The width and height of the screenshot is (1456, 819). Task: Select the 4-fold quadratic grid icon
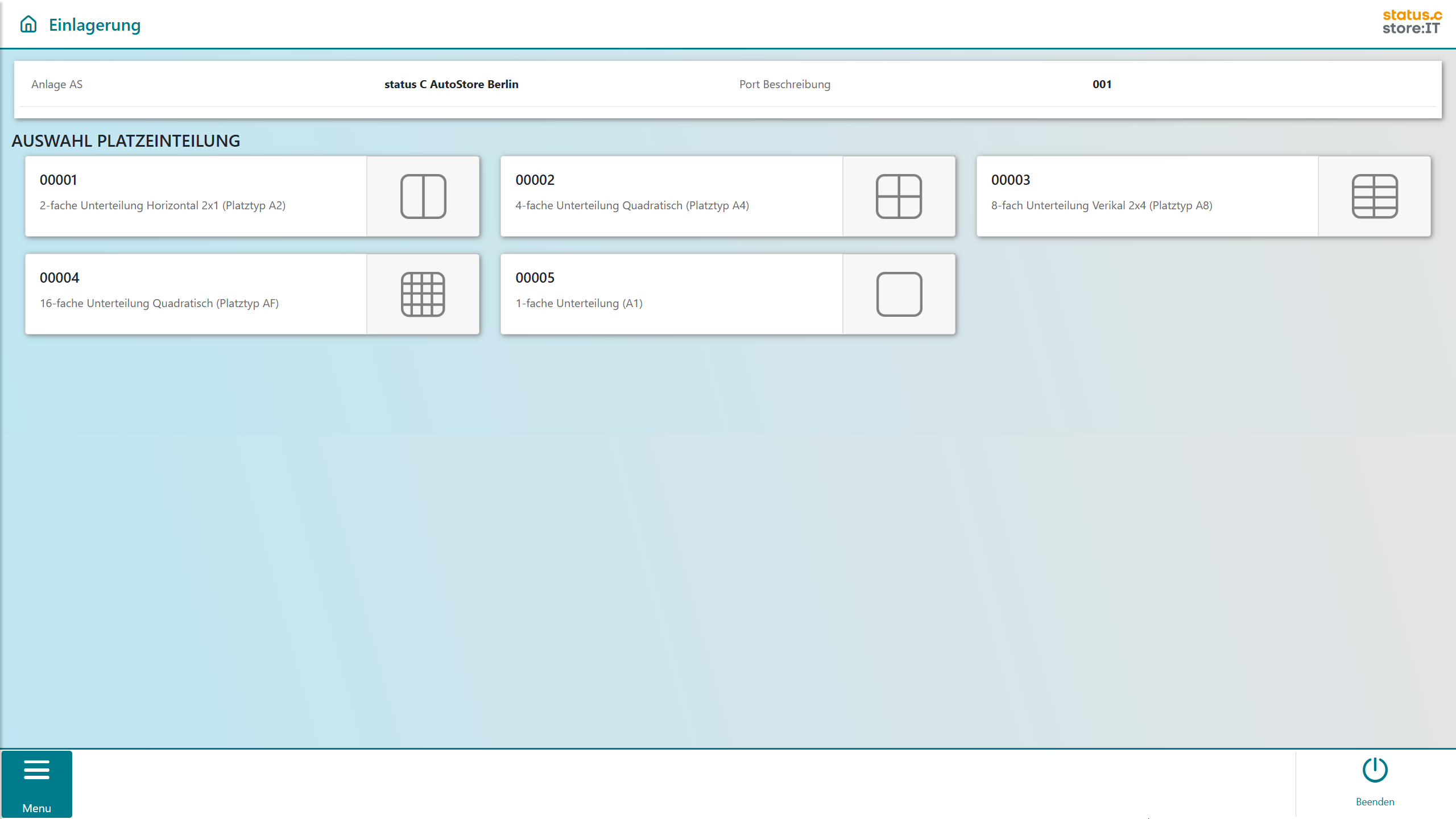click(899, 196)
